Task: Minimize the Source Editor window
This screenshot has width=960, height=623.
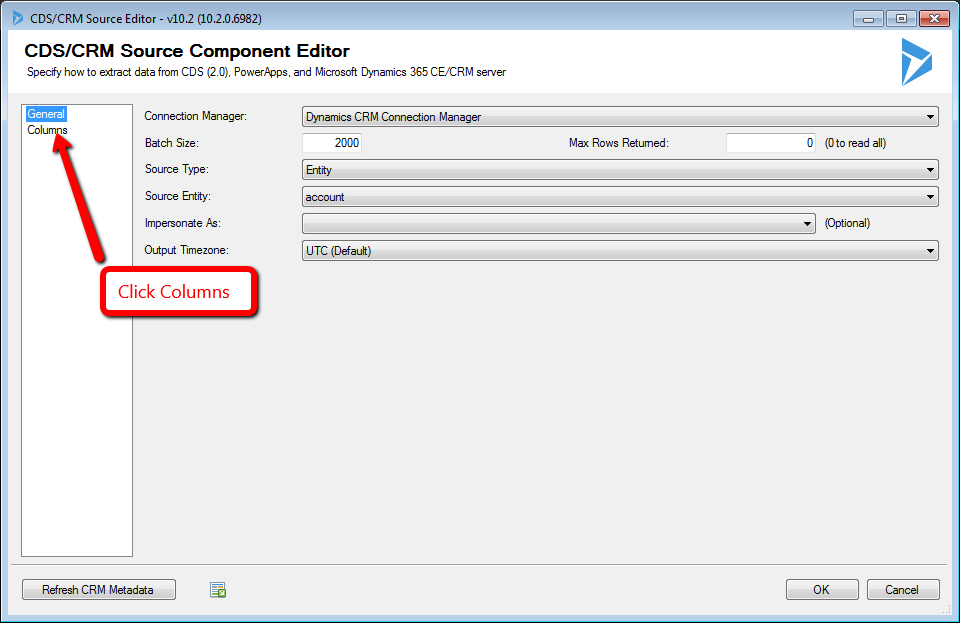Action: pyautogui.click(x=868, y=19)
